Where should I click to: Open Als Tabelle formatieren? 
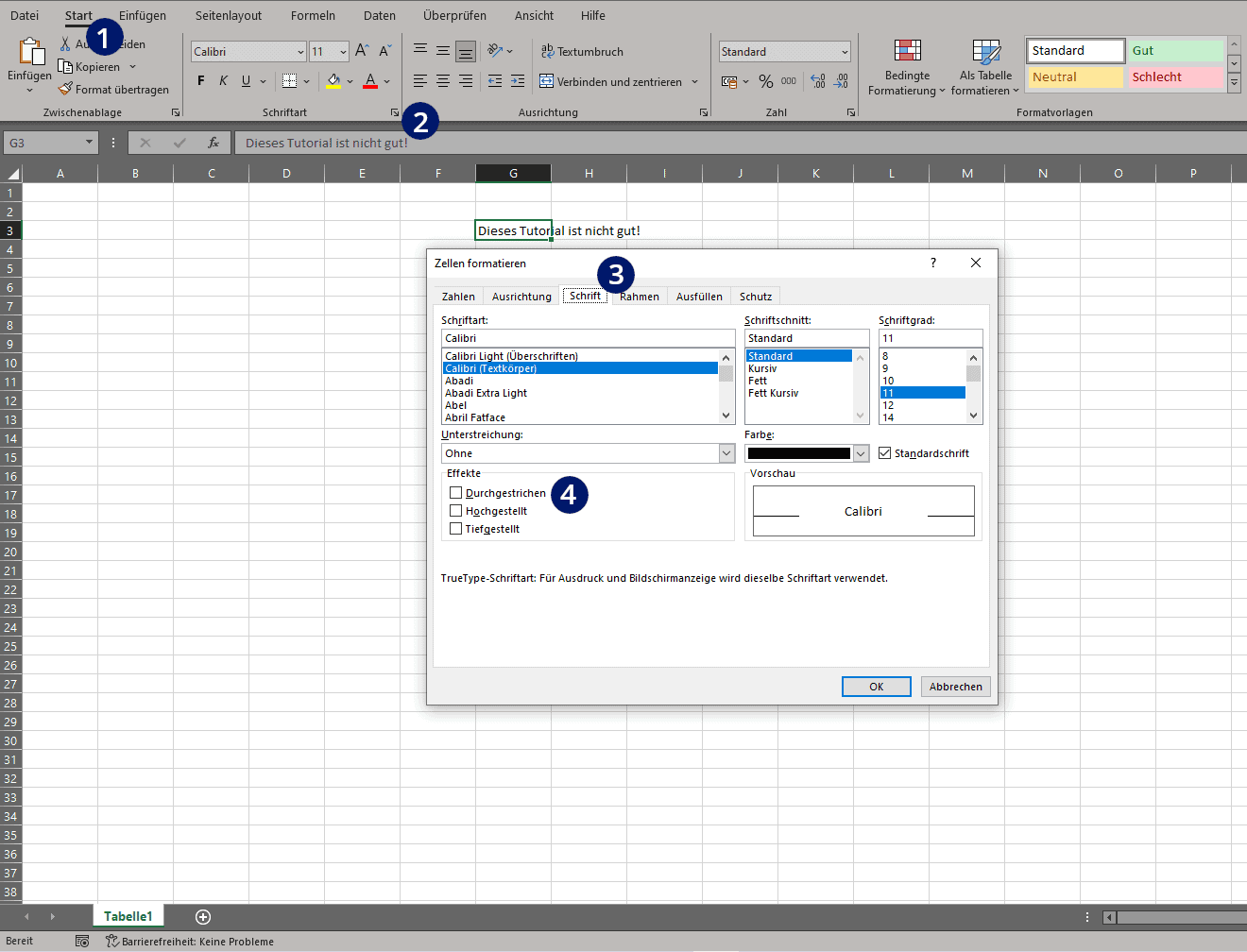(985, 68)
